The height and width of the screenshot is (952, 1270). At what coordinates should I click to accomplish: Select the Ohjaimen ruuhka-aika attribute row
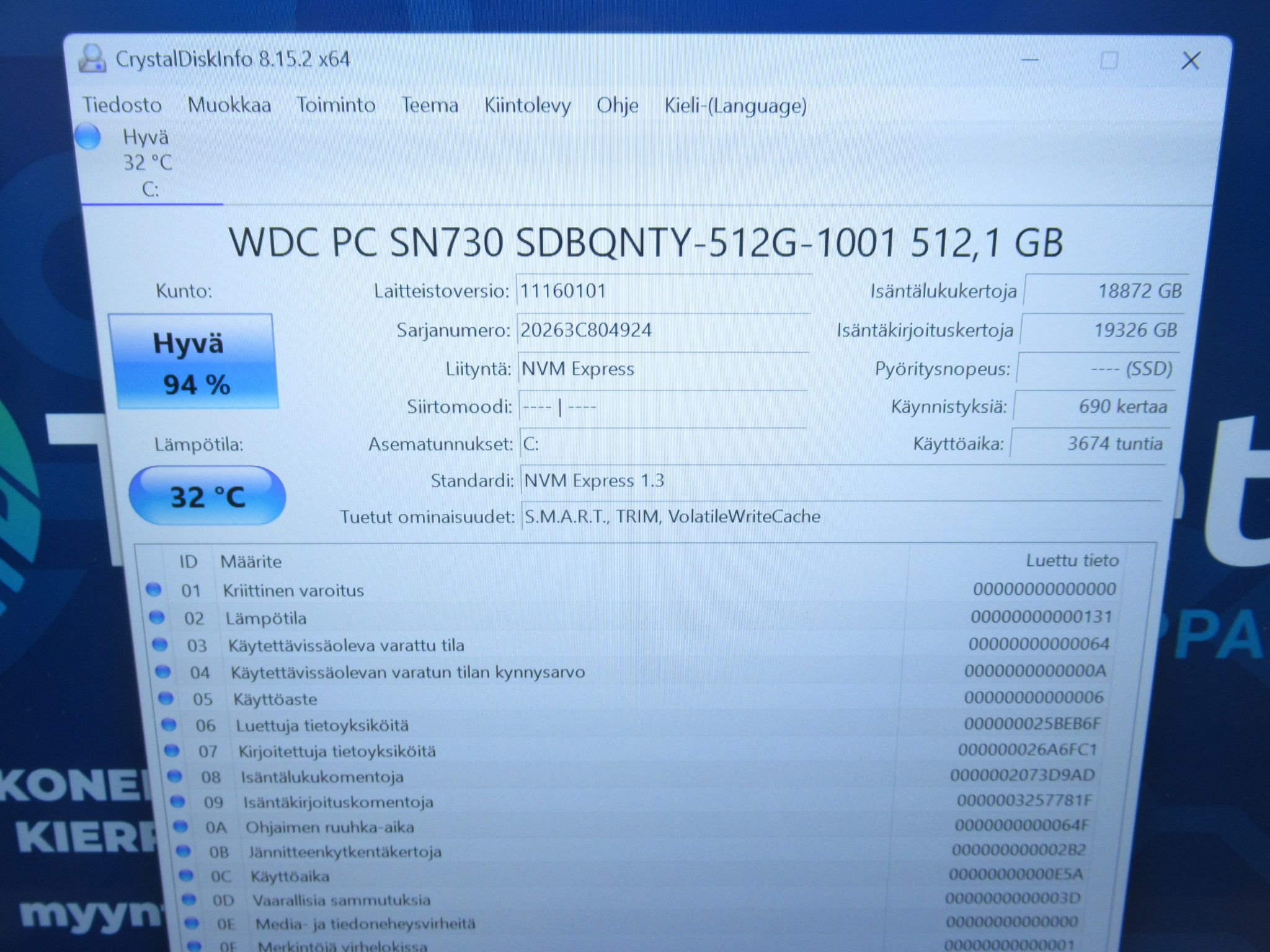click(631, 826)
